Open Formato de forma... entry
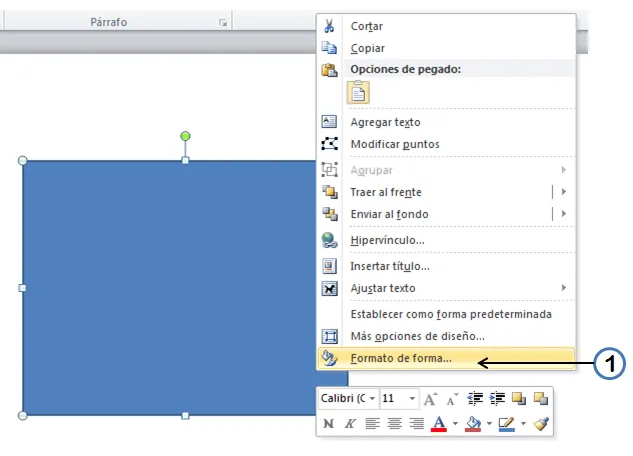The width and height of the screenshot is (633, 456). (446, 358)
